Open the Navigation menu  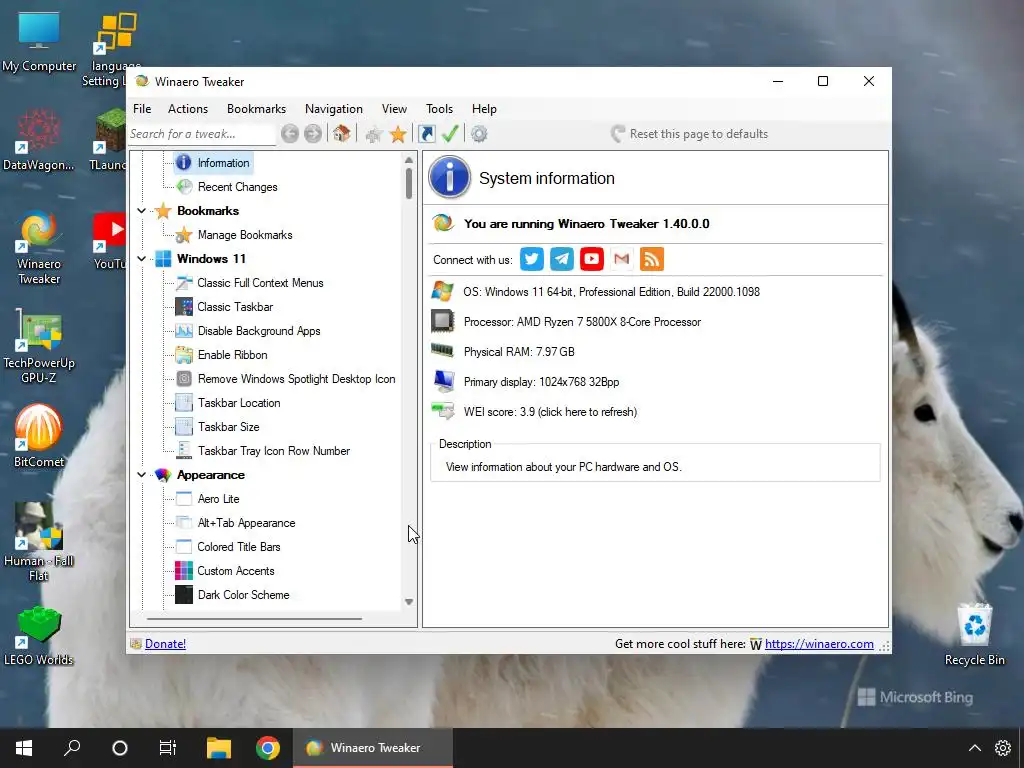pos(334,109)
